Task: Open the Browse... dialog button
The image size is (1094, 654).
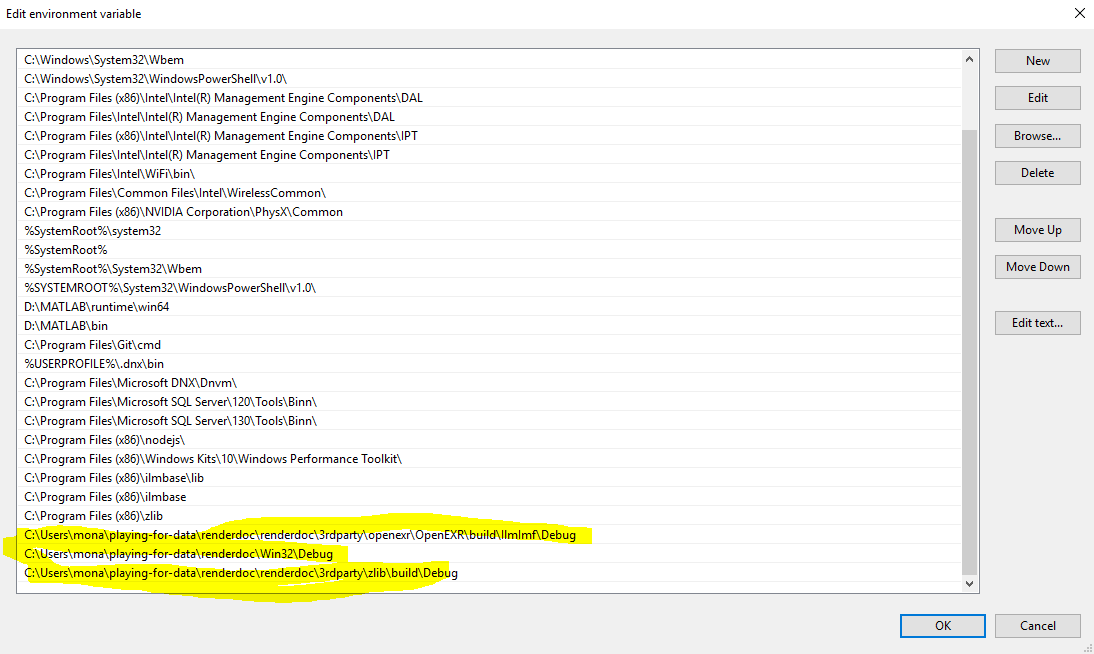Action: pyautogui.click(x=1037, y=136)
